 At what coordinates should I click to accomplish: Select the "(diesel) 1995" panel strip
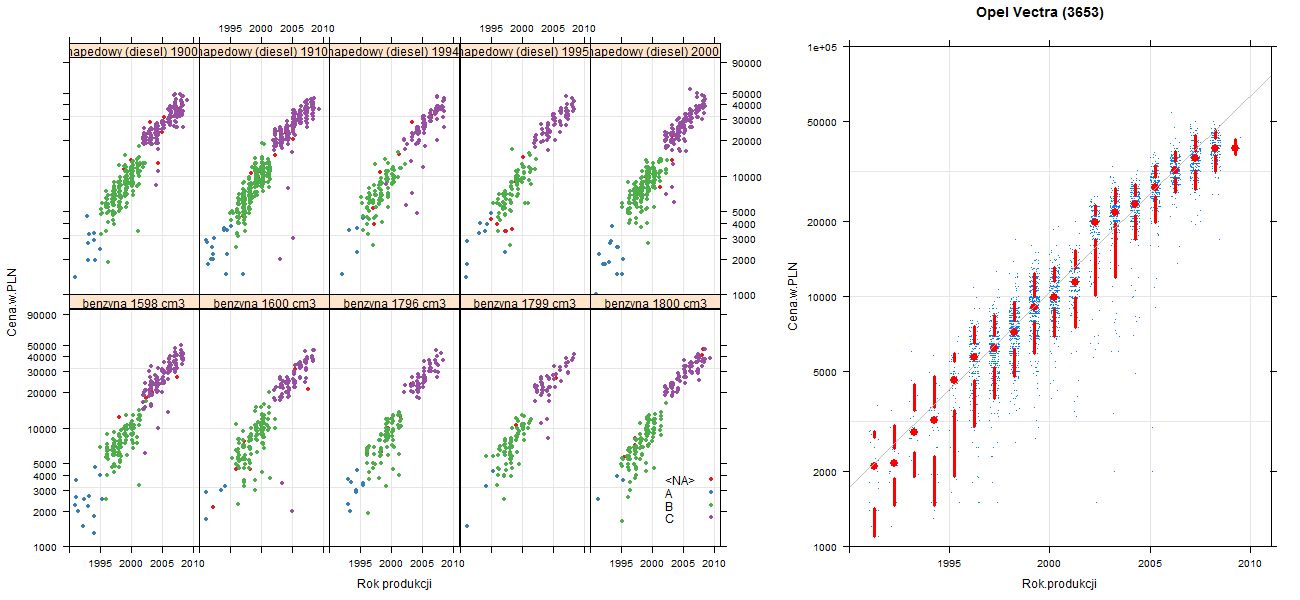pyautogui.click(x=525, y=51)
